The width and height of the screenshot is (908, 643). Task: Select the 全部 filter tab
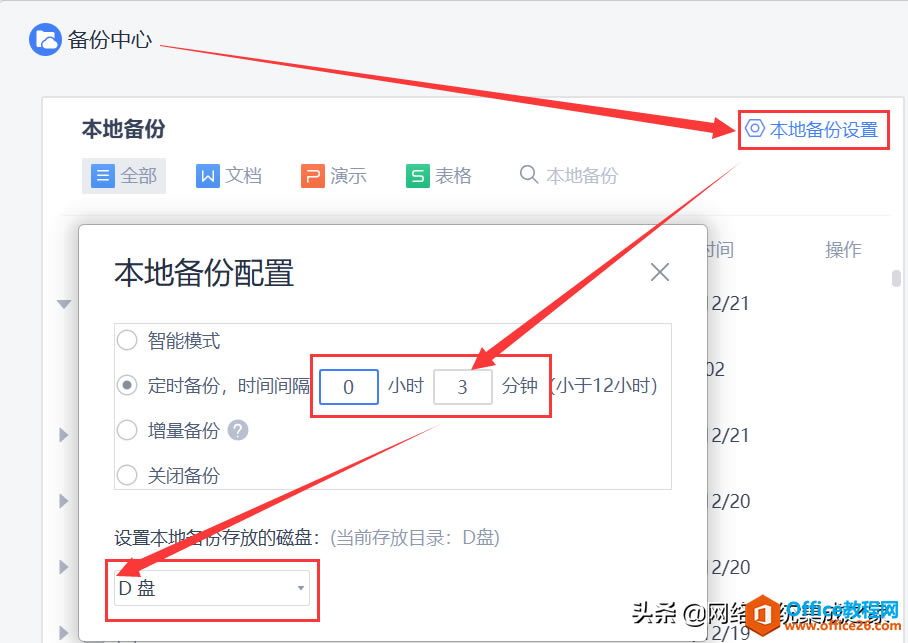tap(124, 176)
